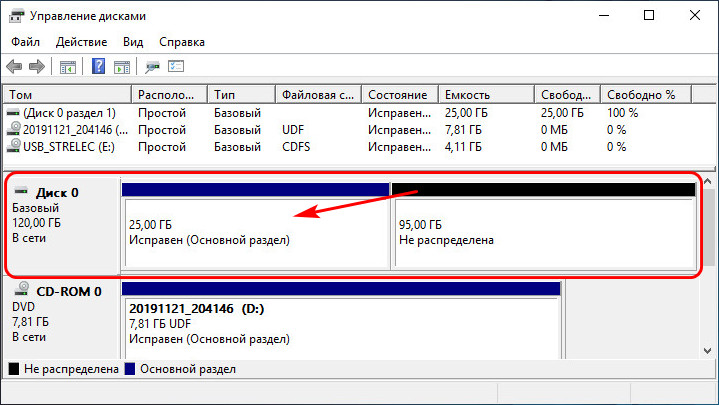The image size is (719, 405).
Task: Click the Back arrow toolbar icon
Action: (x=14, y=67)
